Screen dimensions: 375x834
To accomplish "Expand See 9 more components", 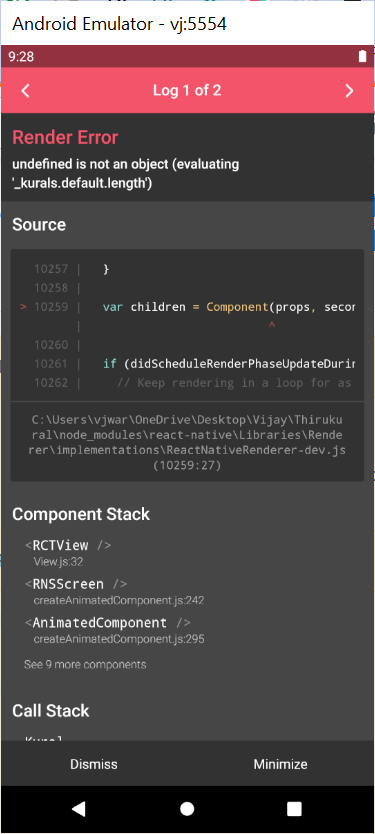I will (x=85, y=664).
